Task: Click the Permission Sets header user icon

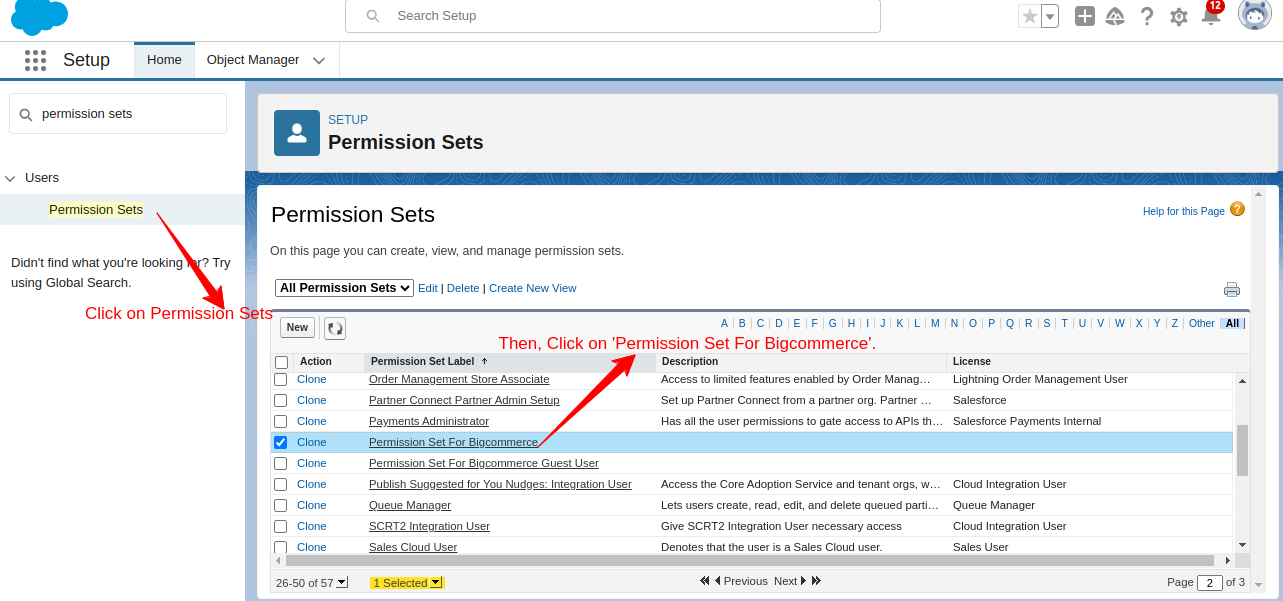Action: (297, 133)
